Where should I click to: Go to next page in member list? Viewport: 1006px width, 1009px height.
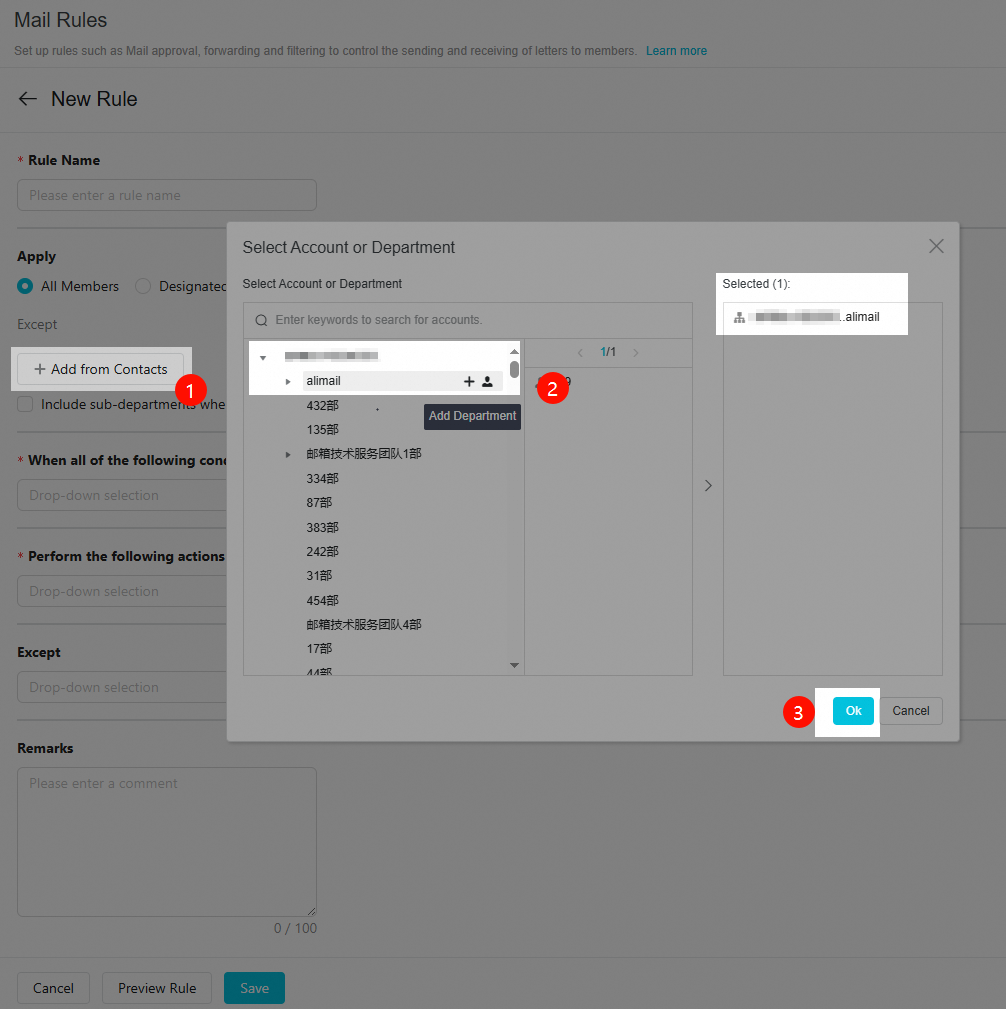point(636,353)
